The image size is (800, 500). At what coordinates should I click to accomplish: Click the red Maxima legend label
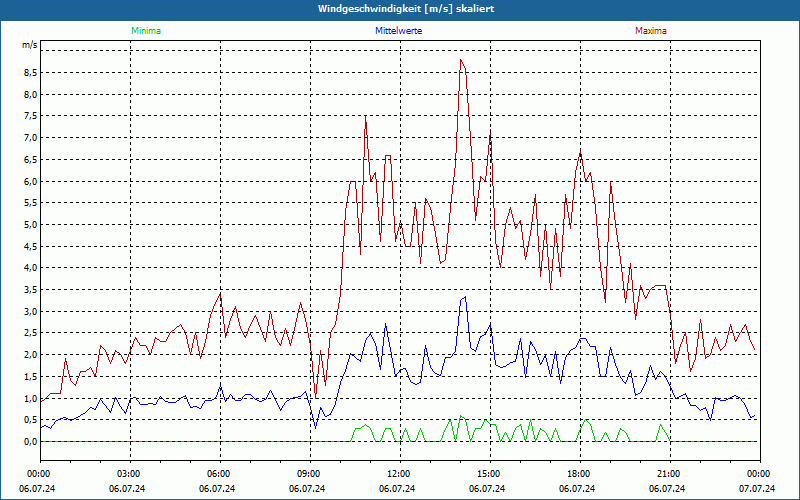pos(651,31)
